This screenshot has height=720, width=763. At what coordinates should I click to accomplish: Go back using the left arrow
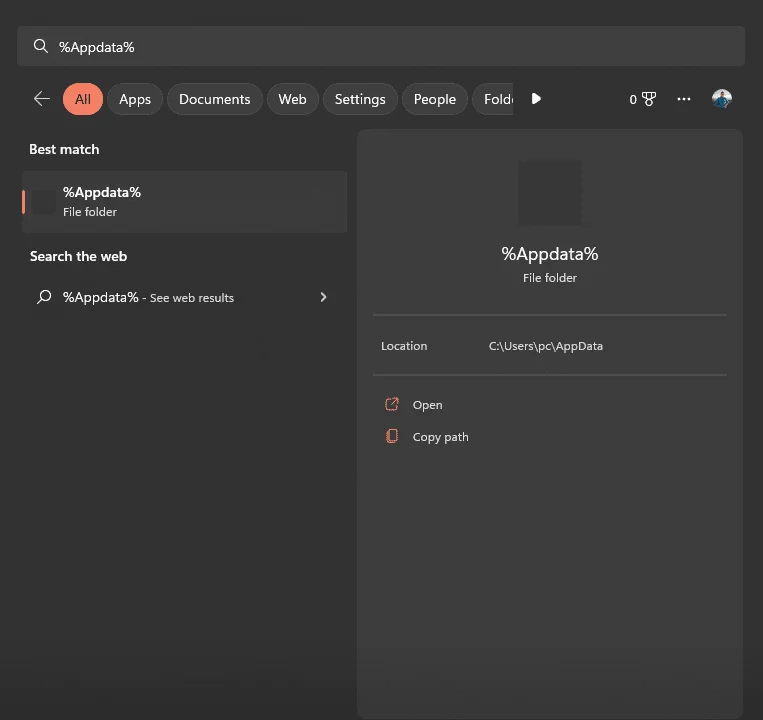[41, 99]
